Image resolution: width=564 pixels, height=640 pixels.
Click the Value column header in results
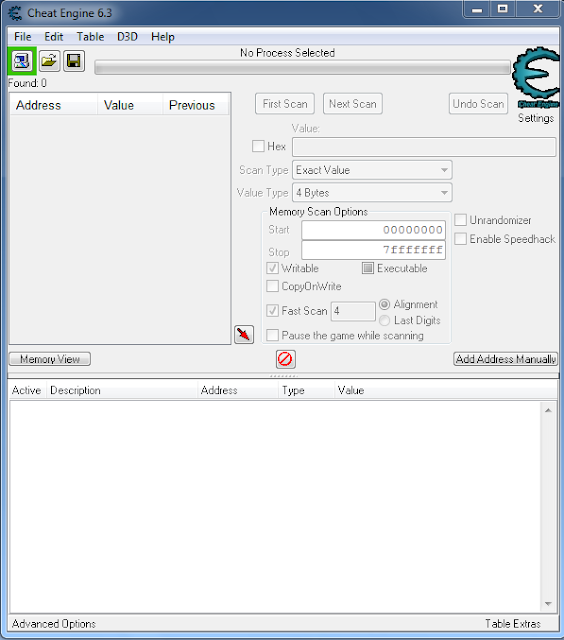130,105
